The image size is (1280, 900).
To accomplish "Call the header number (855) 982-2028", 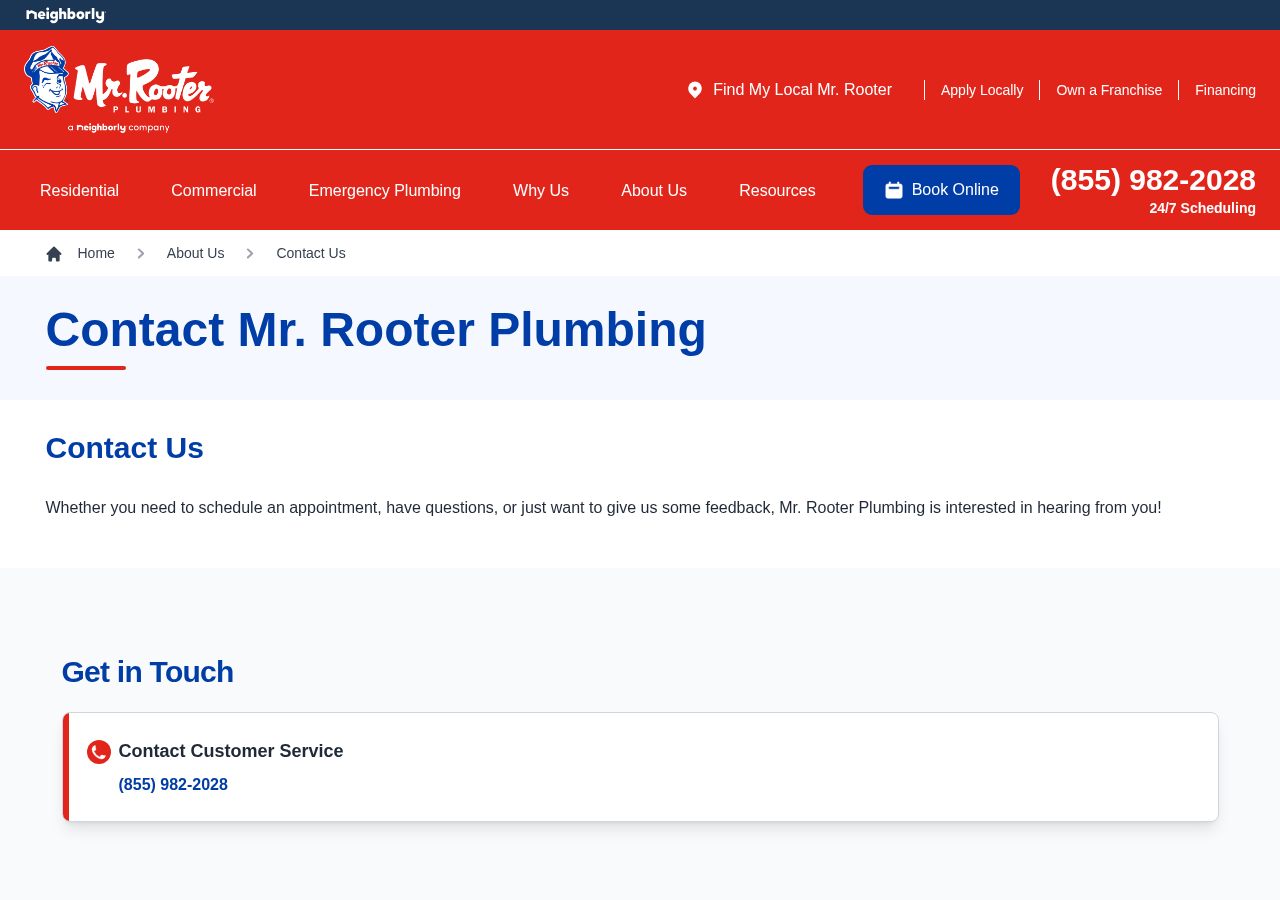I will pos(1153,180).
